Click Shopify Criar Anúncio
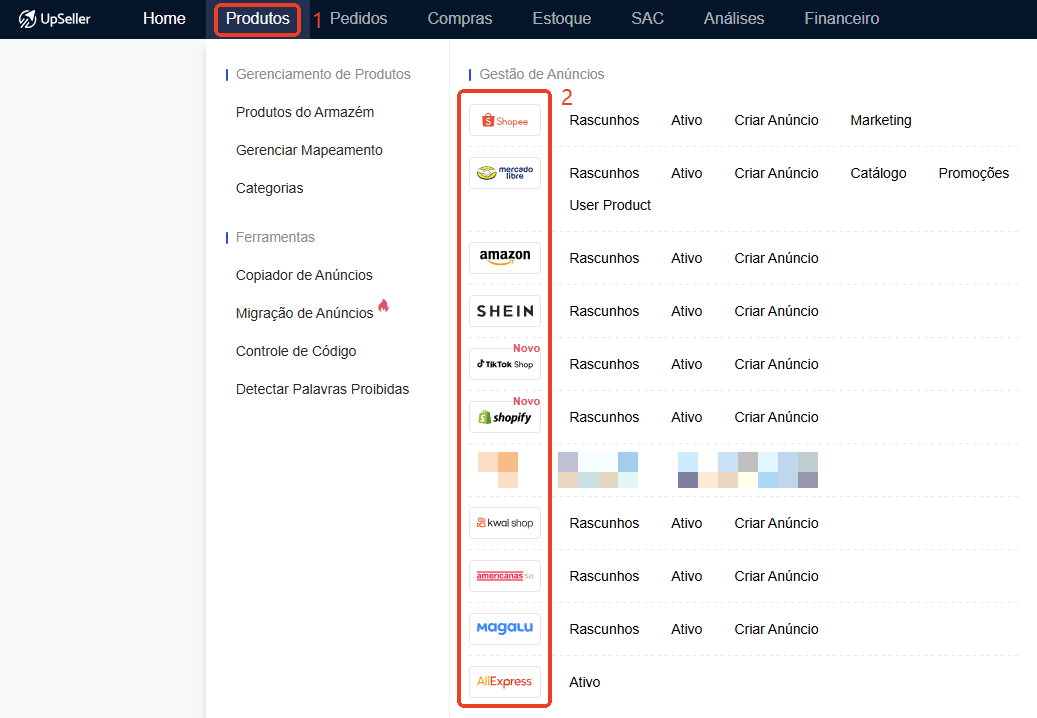The width and height of the screenshot is (1037, 718). [776, 417]
